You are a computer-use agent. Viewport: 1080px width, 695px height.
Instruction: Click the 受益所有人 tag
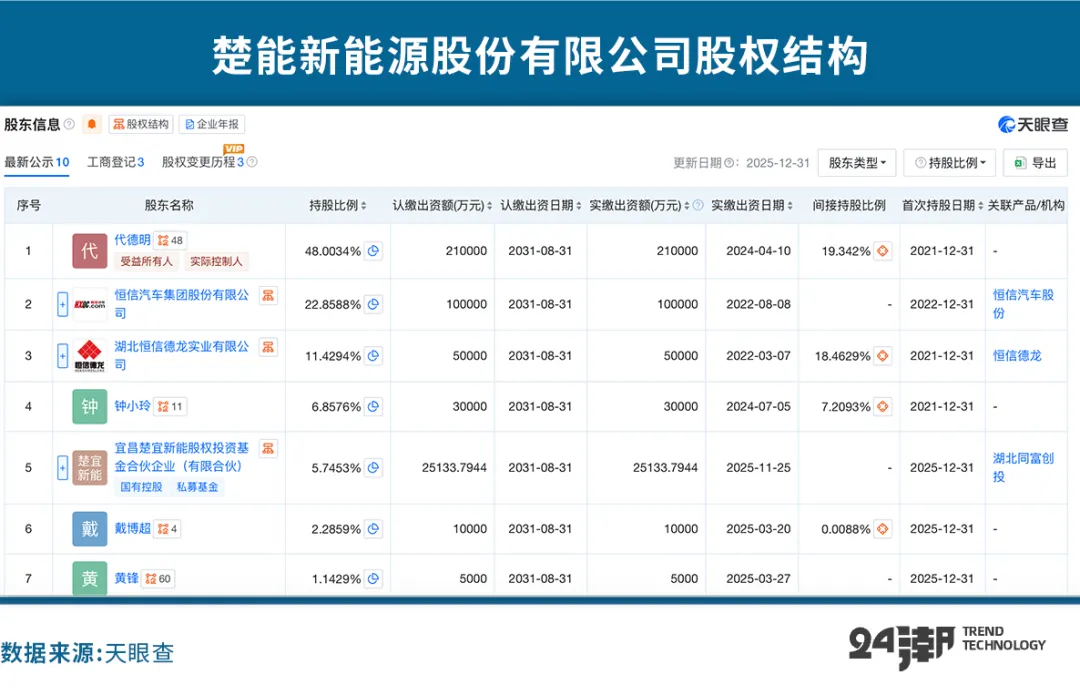(x=147, y=261)
